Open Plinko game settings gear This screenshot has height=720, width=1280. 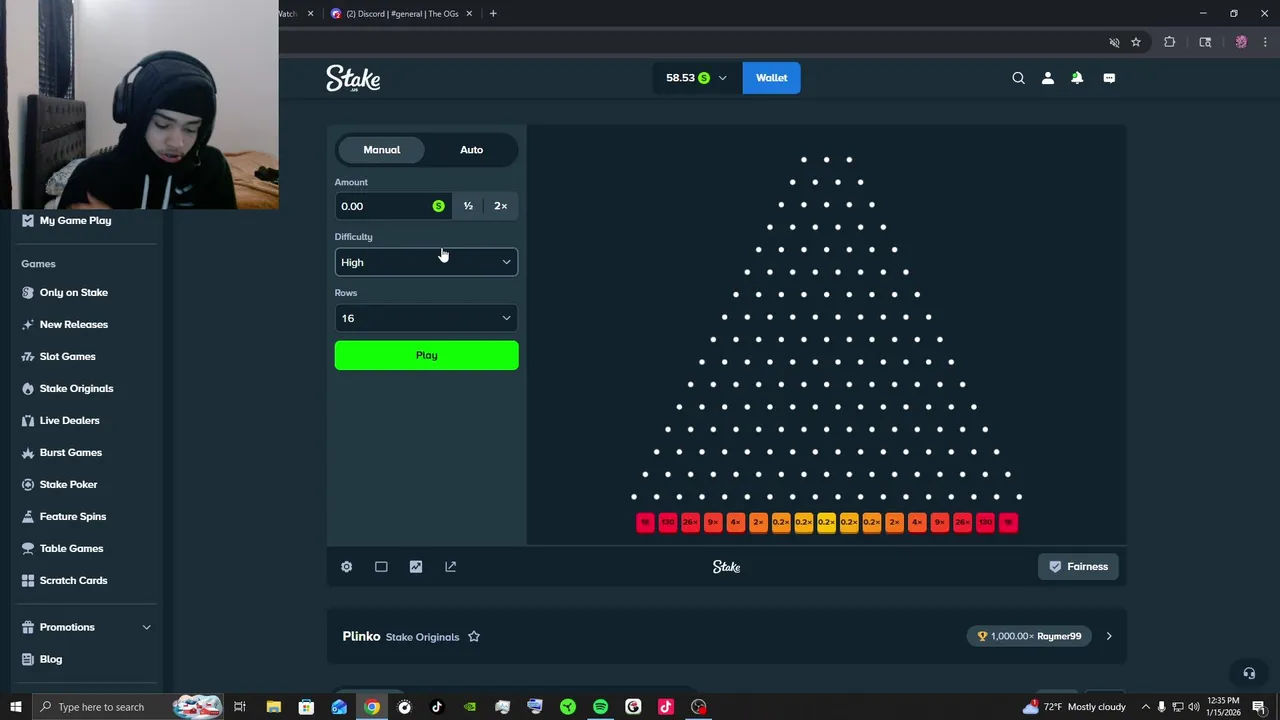point(346,567)
